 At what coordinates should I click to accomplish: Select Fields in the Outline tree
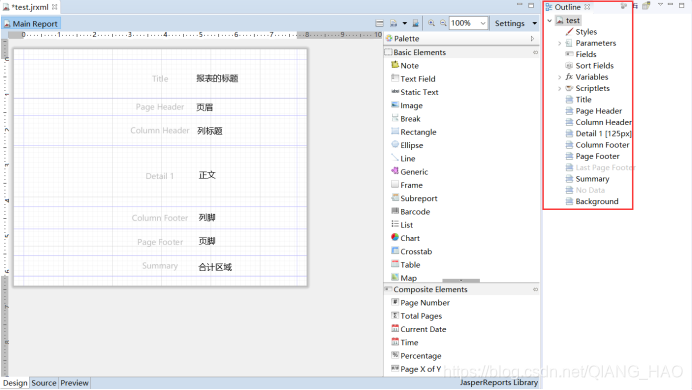[x=581, y=54]
